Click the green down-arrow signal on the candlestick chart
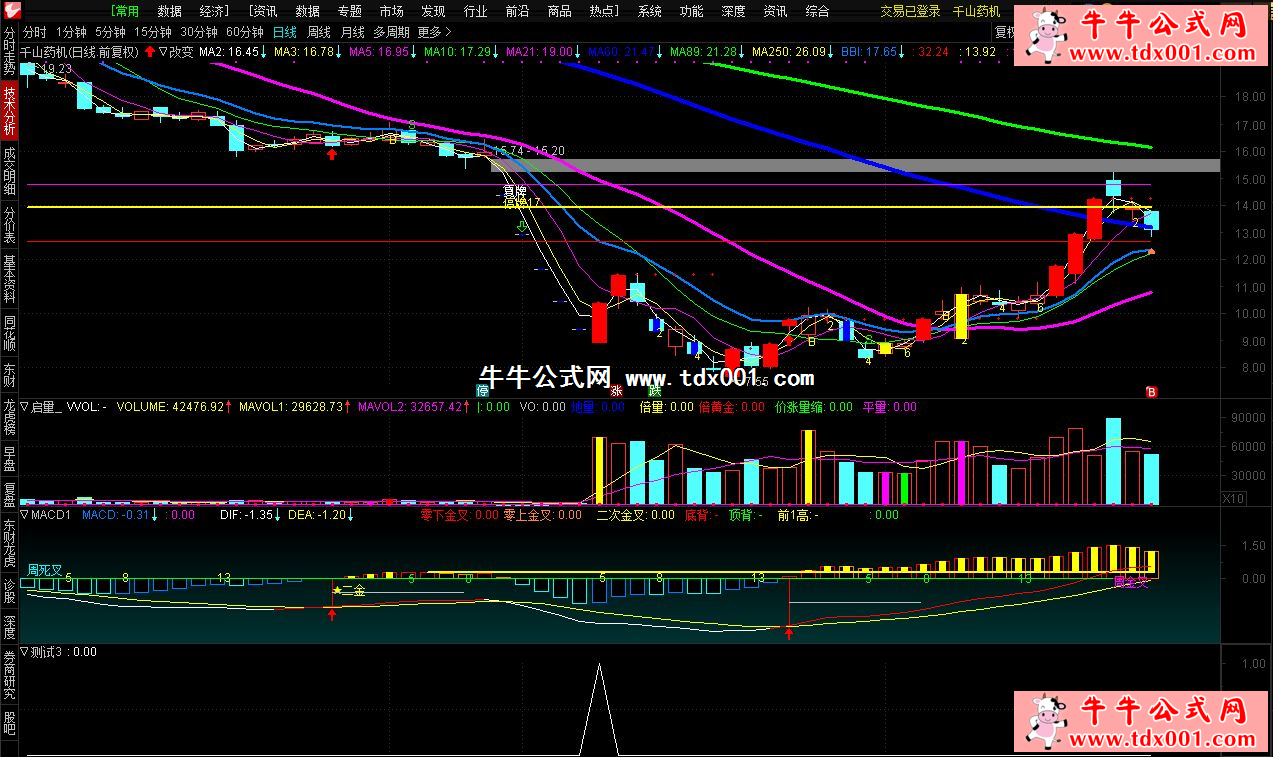The image size is (1273, 757). point(521,229)
